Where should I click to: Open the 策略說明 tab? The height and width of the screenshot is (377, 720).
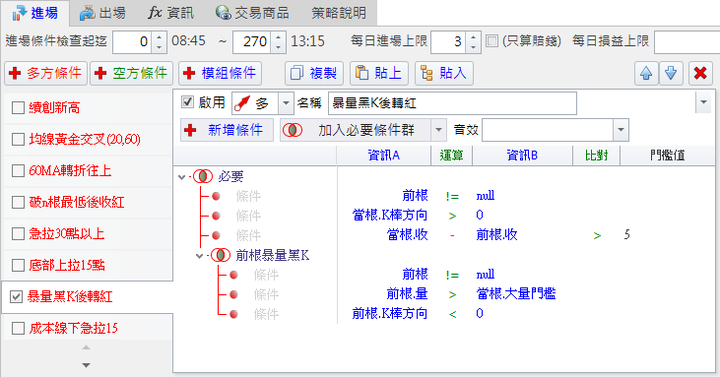[x=339, y=13]
